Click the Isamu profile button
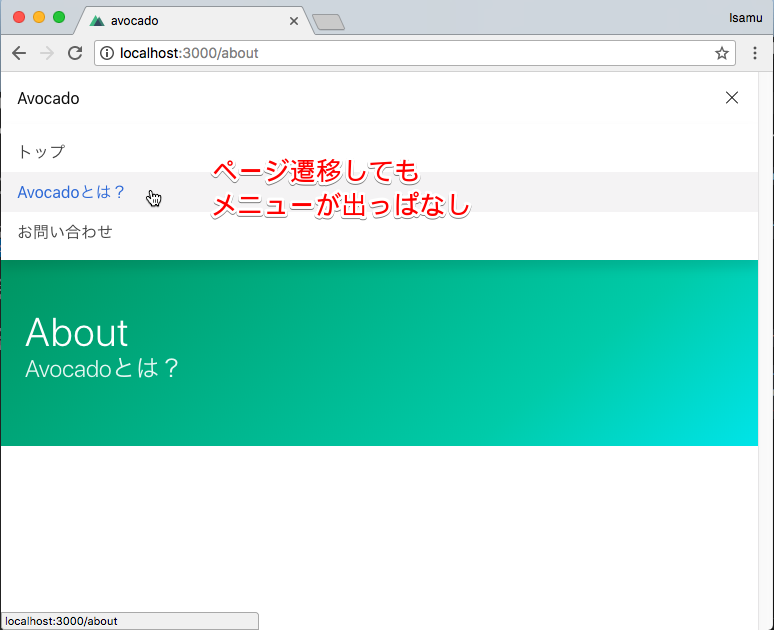 (x=745, y=18)
